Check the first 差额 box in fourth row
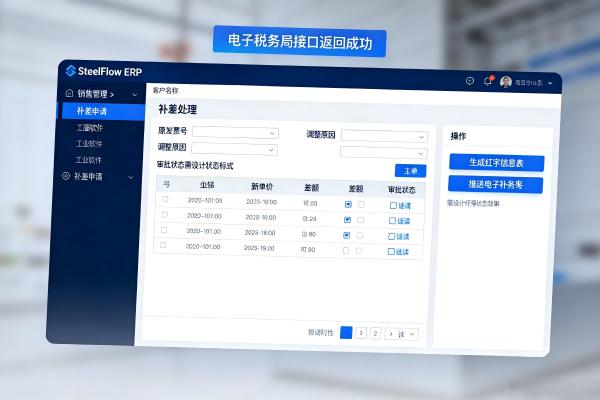Image resolution: width=600 pixels, height=400 pixels. (x=346, y=250)
